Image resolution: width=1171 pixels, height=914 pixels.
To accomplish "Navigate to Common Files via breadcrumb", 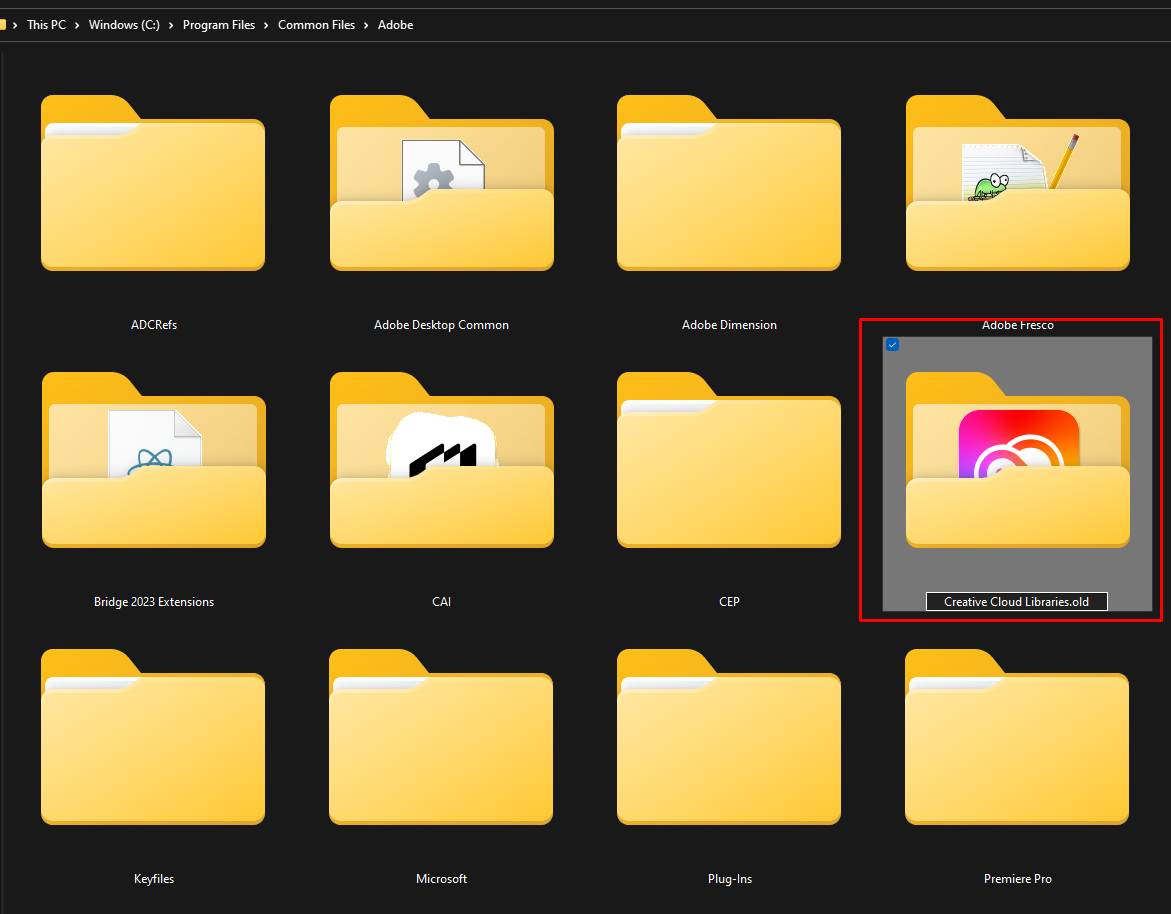I will pos(316,24).
